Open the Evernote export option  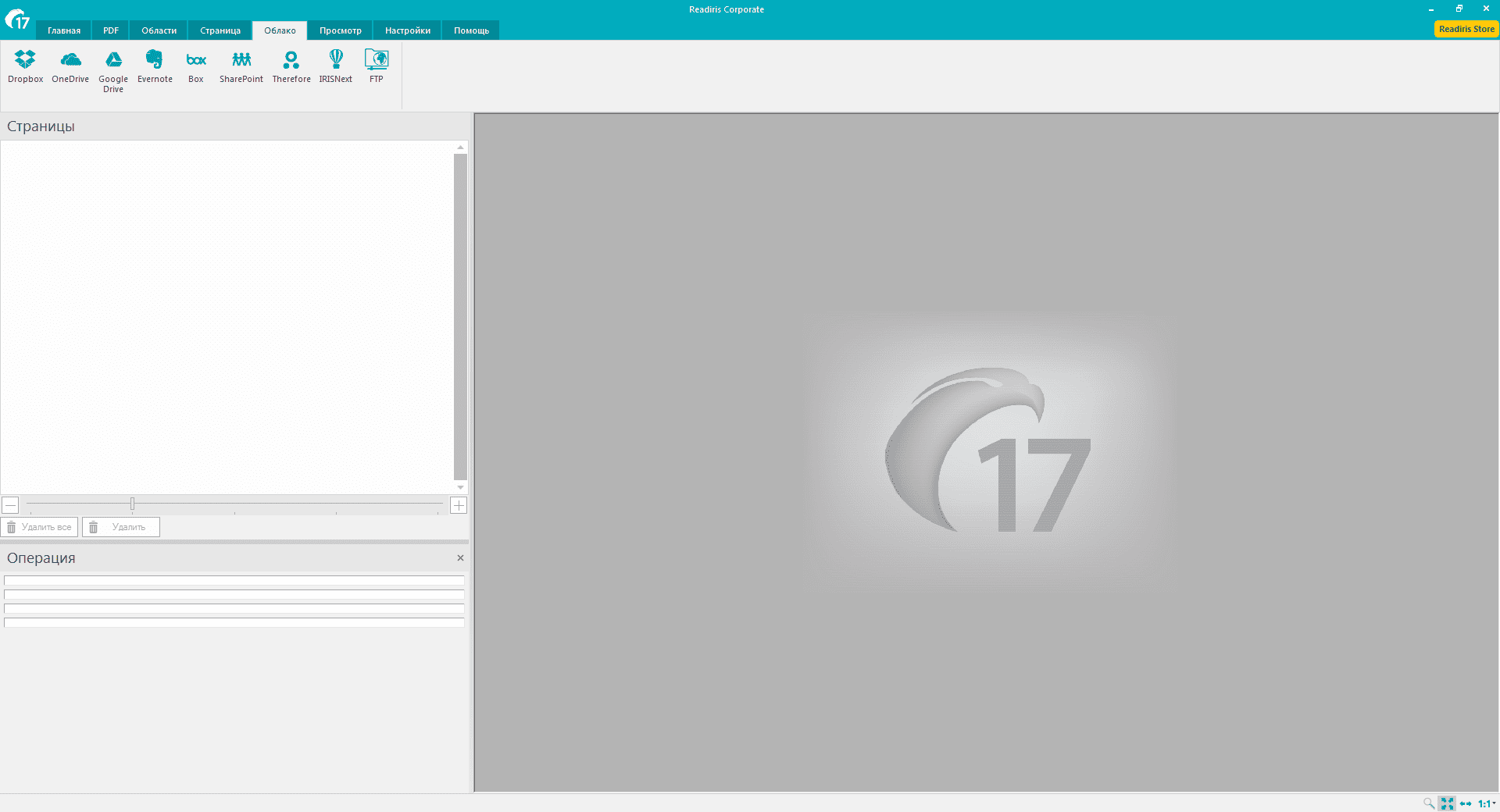tap(155, 66)
